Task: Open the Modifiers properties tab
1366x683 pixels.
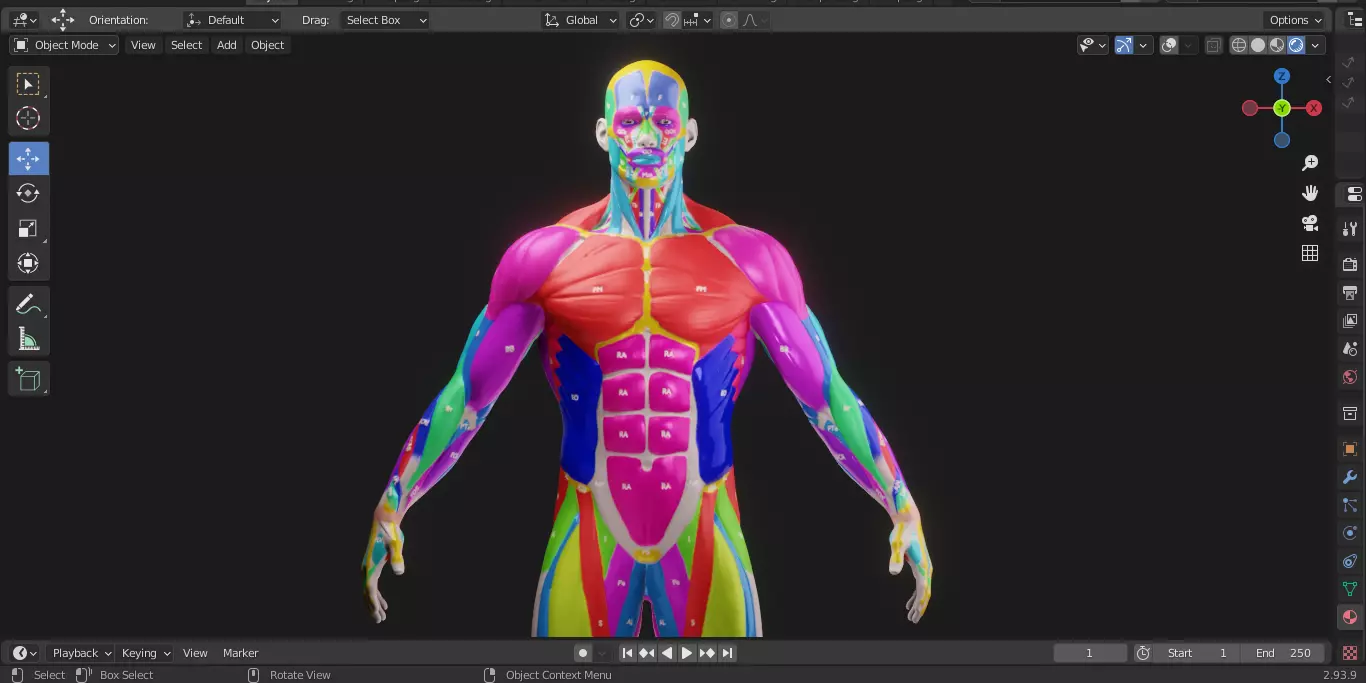Action: [x=1350, y=477]
